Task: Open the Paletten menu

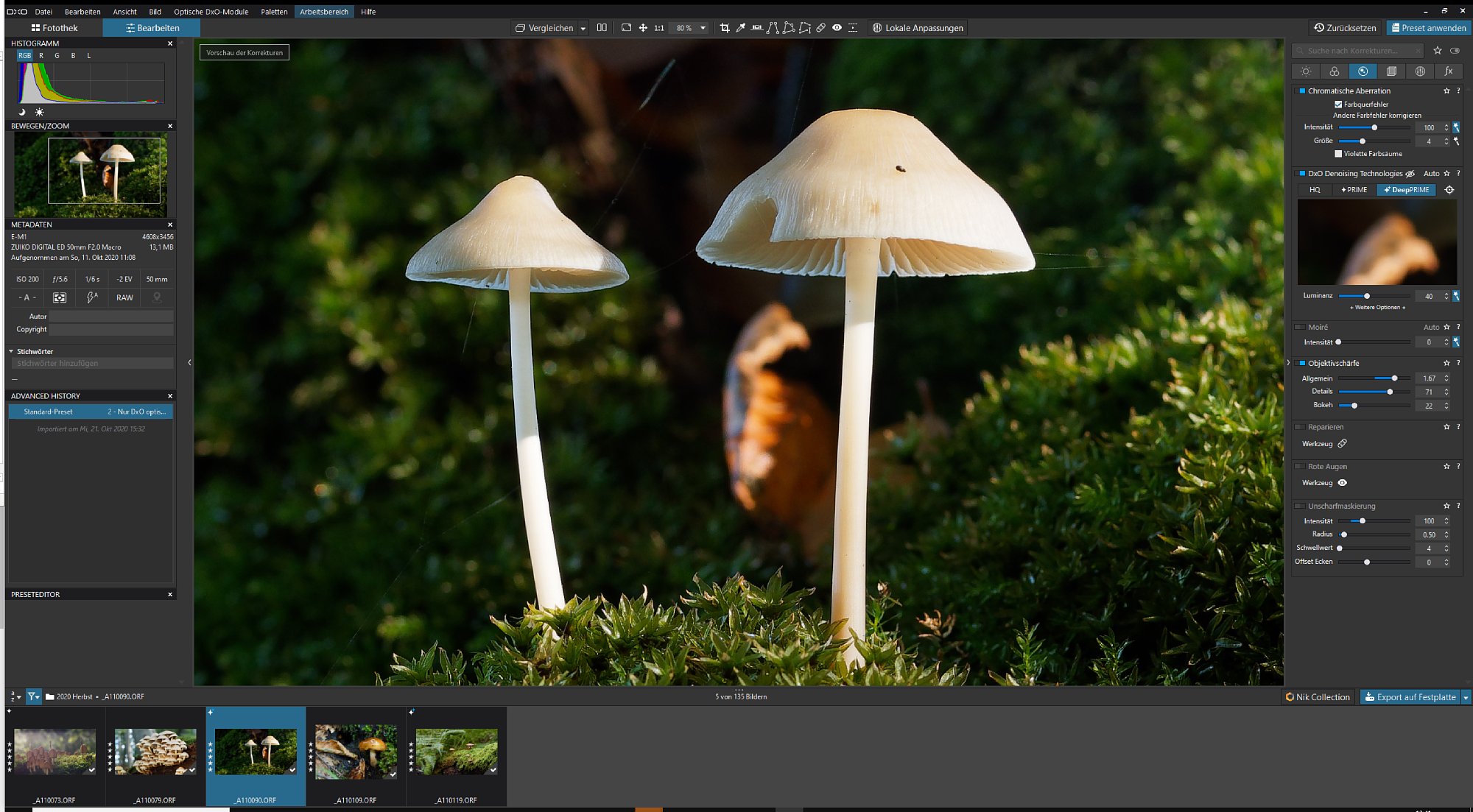Action: point(274,12)
